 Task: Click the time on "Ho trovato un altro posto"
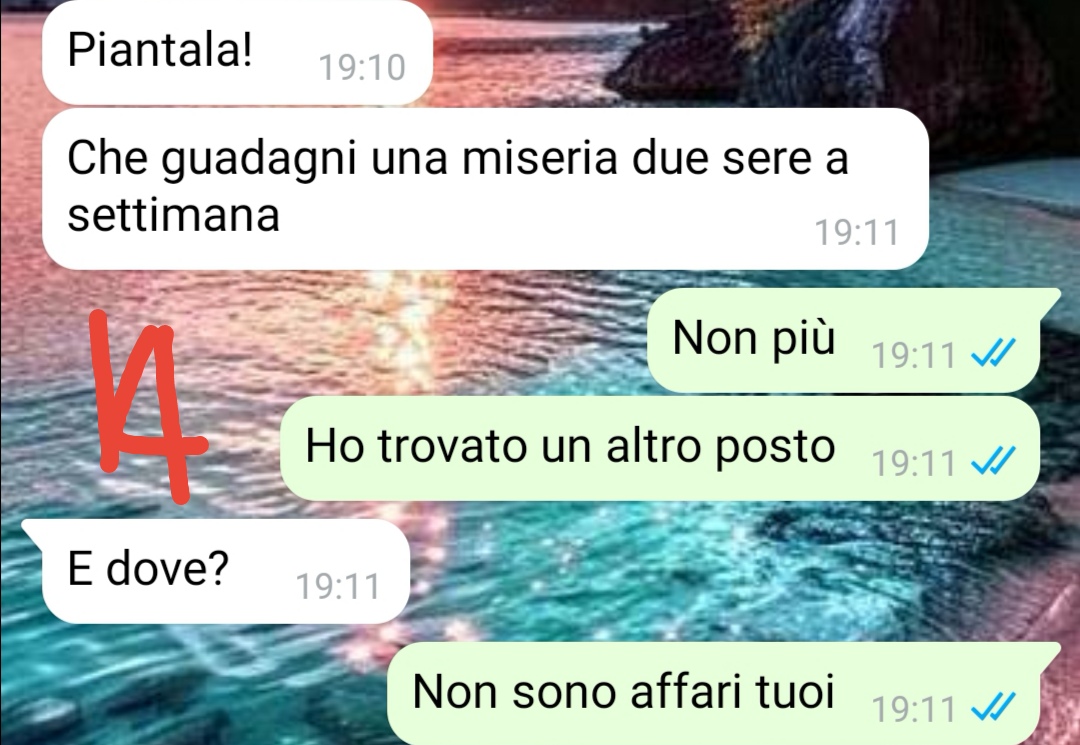point(913,463)
